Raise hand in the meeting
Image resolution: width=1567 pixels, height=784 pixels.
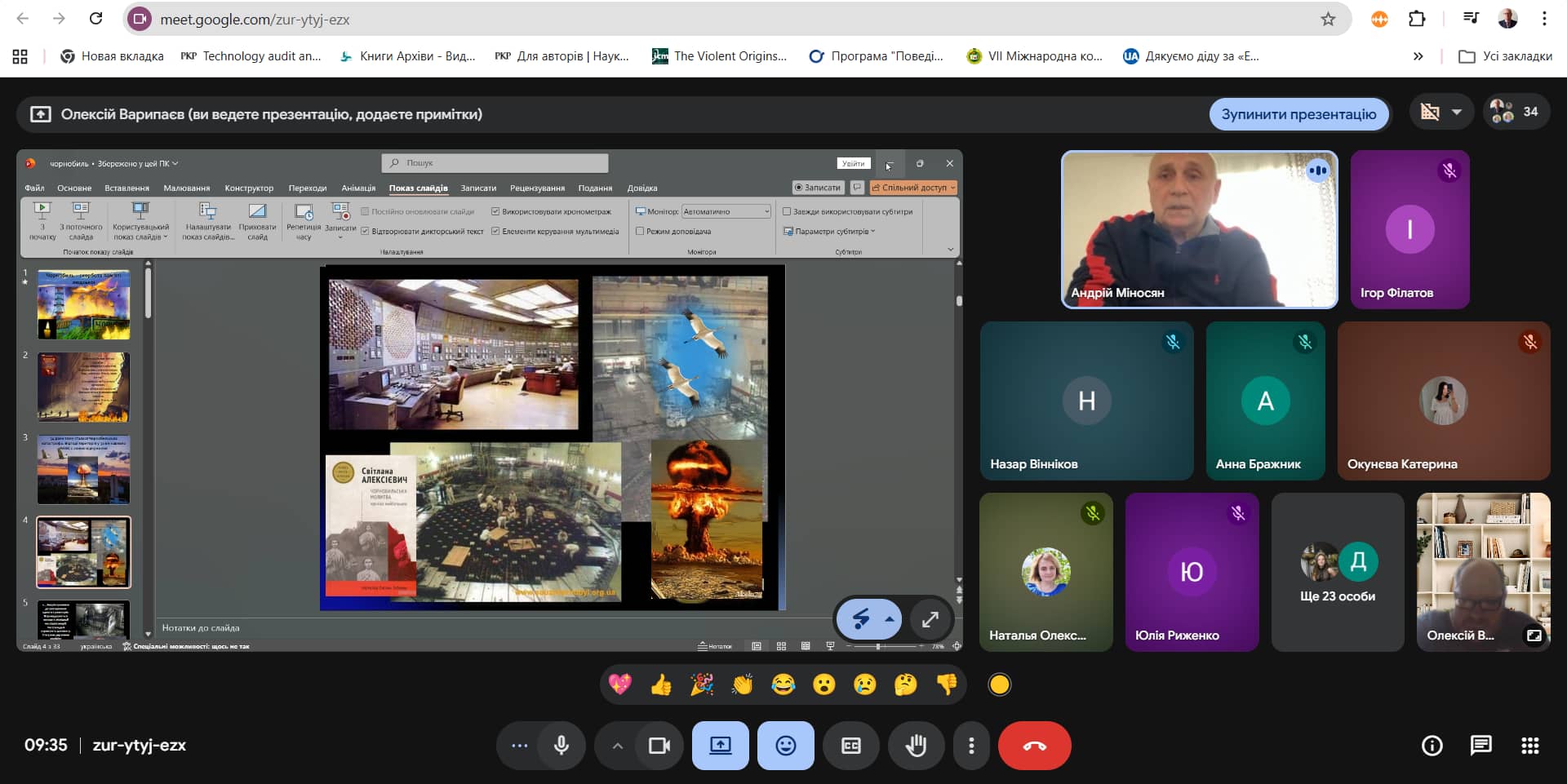916,746
